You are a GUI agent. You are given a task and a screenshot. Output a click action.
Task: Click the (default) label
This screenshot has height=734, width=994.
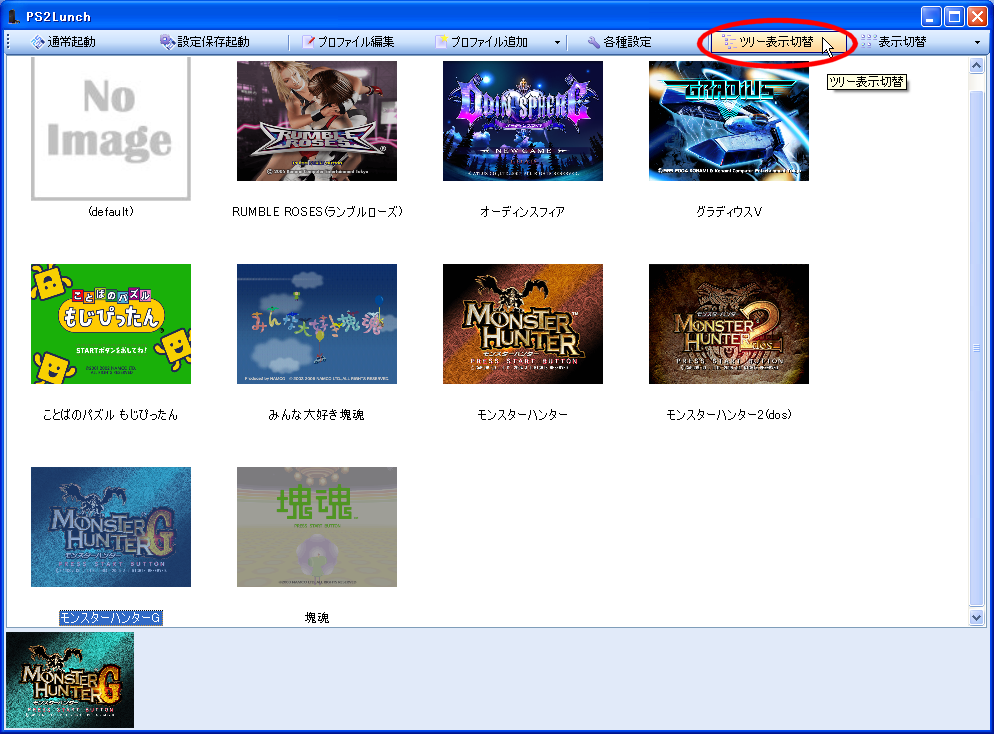(x=111, y=212)
